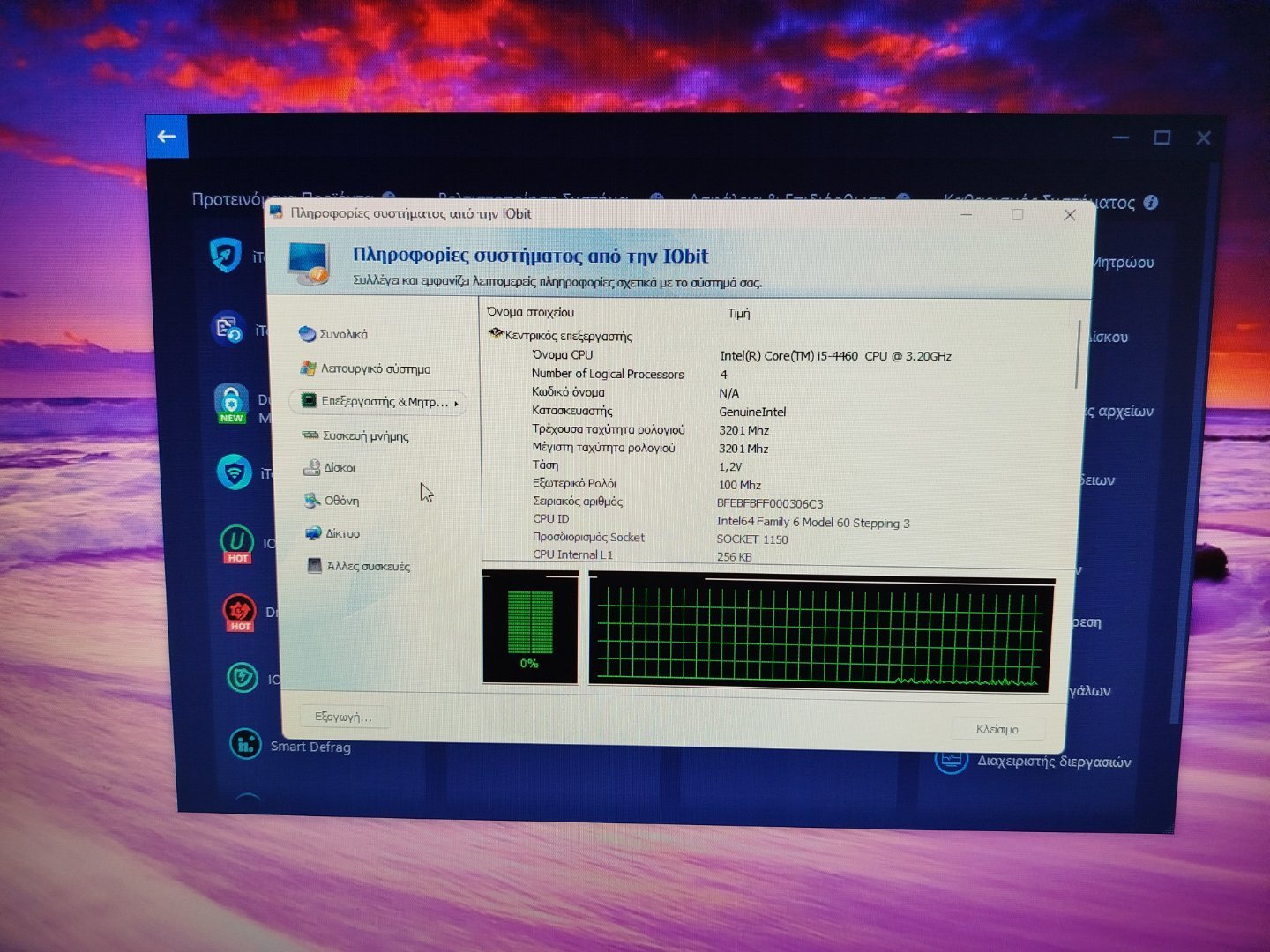Click the GenuineIntel value
This screenshot has width=1270, height=952.
point(752,412)
